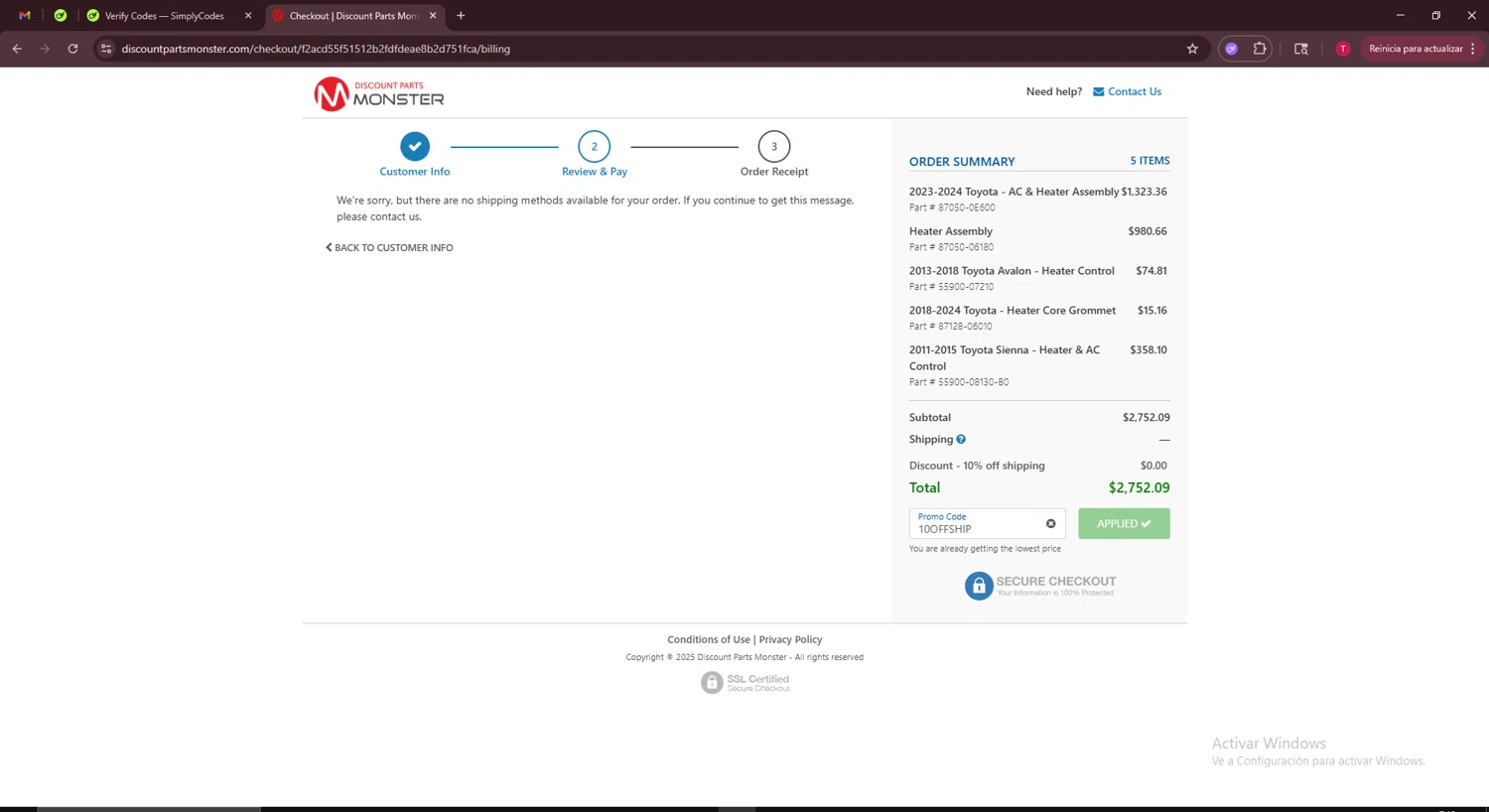Open a new browser tab

click(461, 16)
